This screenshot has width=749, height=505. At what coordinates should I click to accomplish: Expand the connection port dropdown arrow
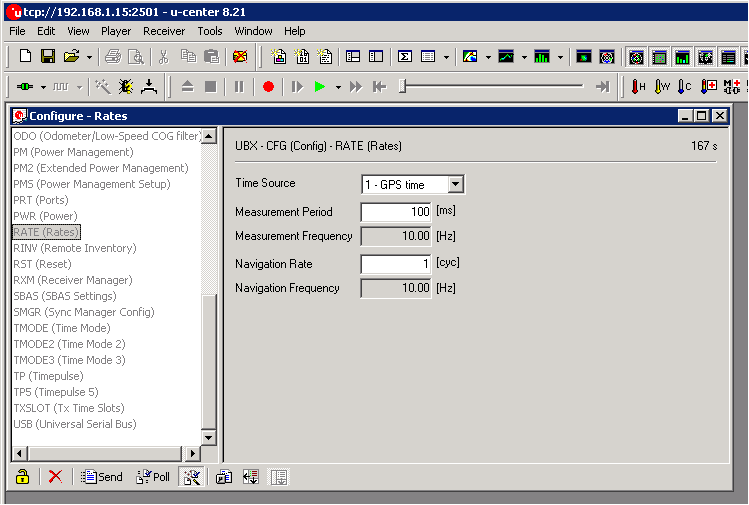[x=43, y=87]
